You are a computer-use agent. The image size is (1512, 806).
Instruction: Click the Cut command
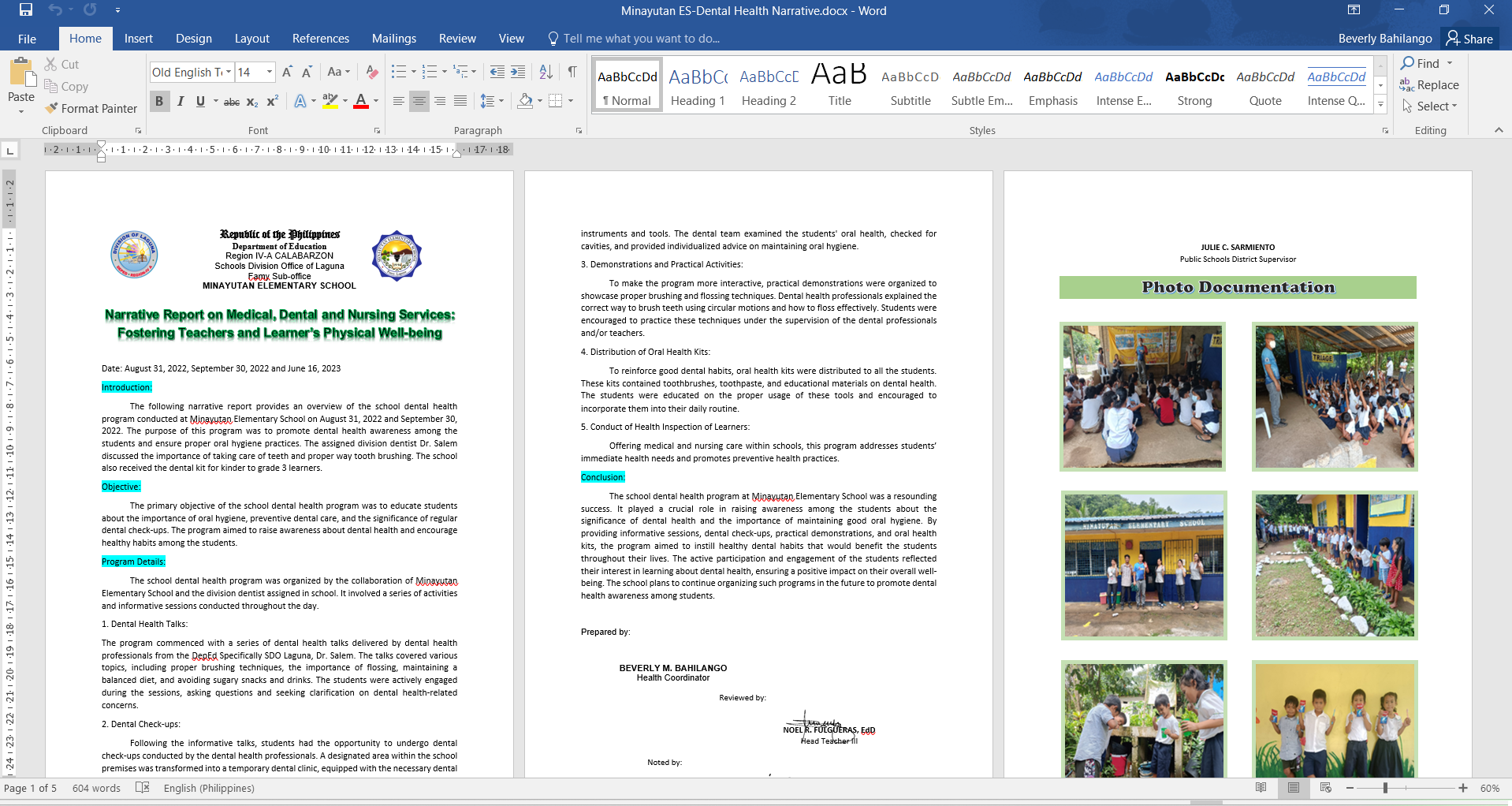click(61, 64)
